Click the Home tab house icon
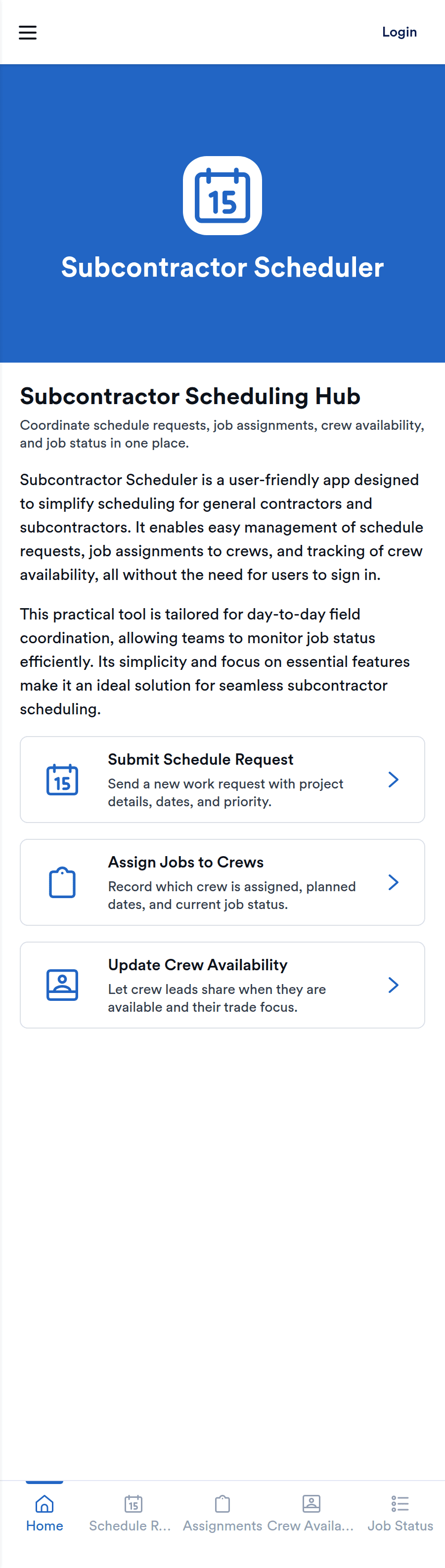 44,1504
